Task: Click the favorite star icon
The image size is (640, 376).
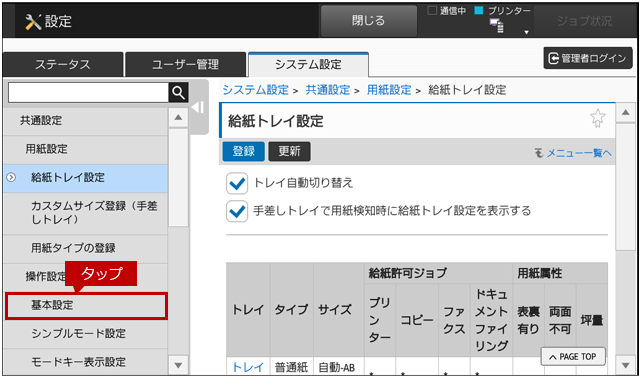Action: [x=598, y=118]
